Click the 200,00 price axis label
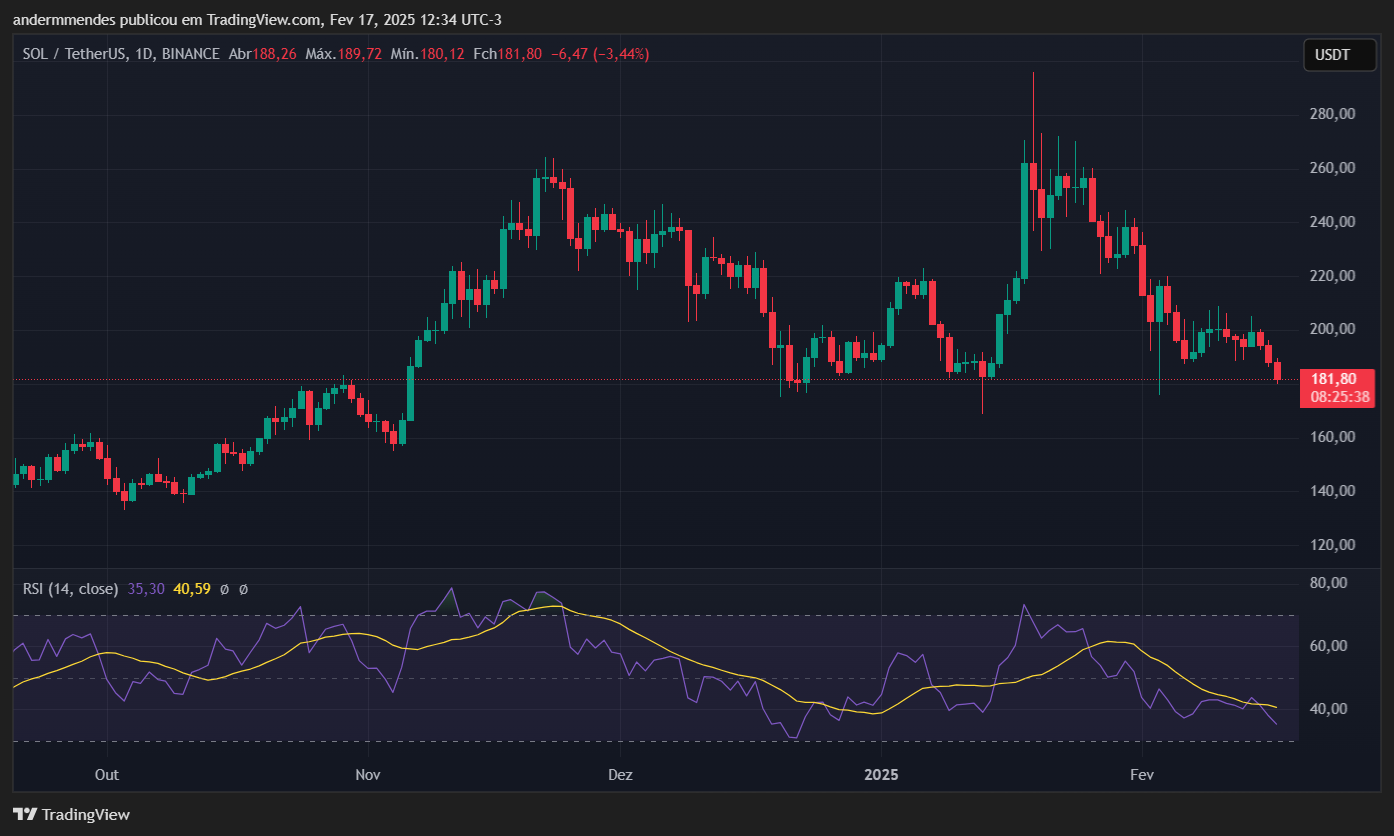This screenshot has width=1394, height=836. [x=1331, y=329]
